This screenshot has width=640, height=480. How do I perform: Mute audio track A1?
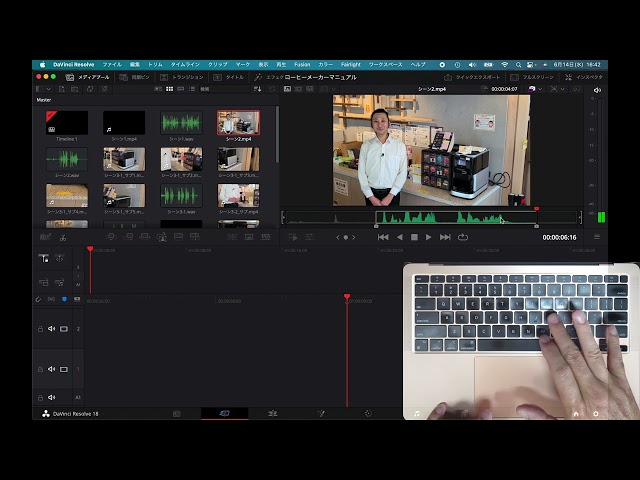52,397
